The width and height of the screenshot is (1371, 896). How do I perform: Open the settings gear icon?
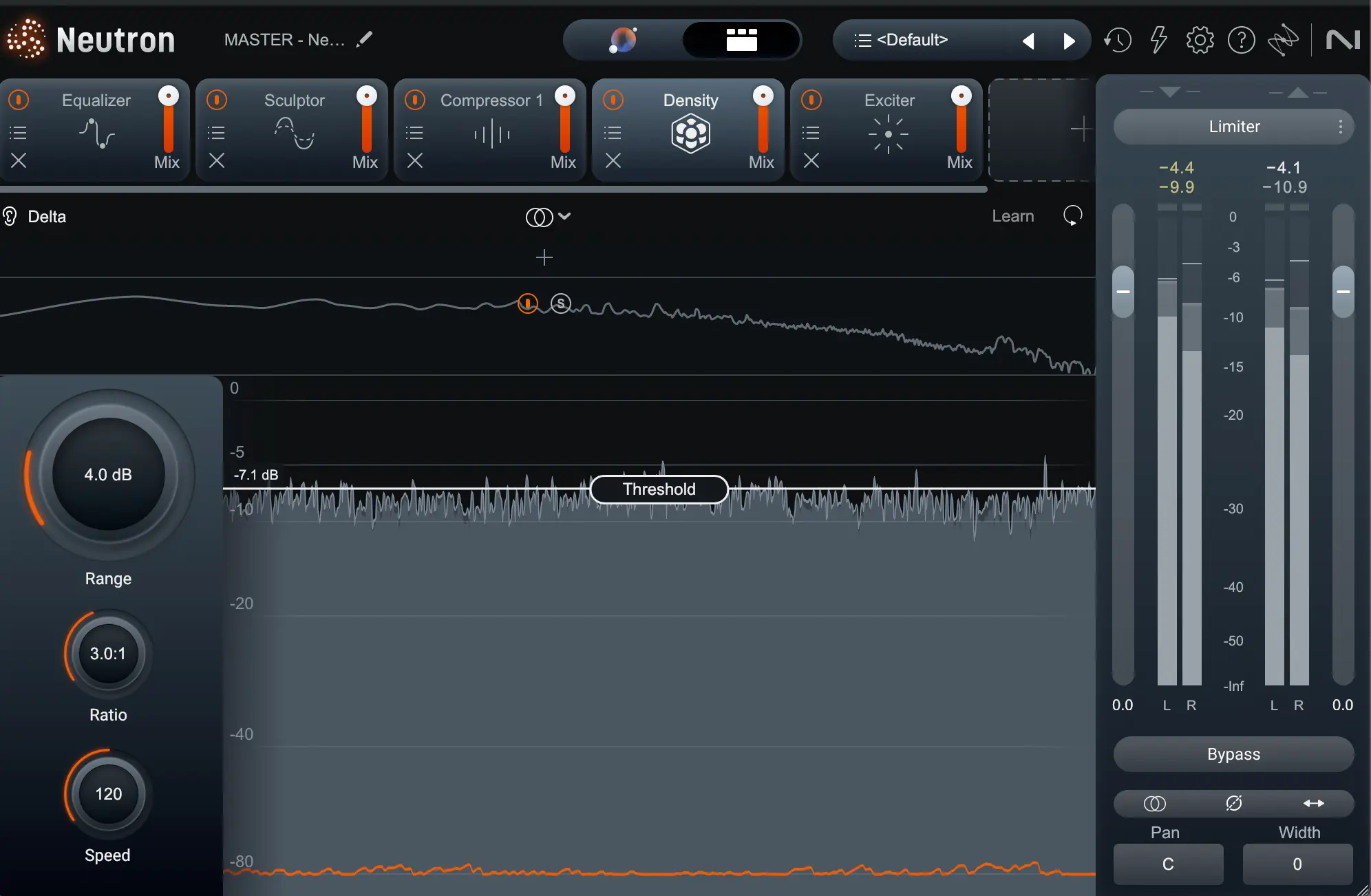pyautogui.click(x=1200, y=40)
